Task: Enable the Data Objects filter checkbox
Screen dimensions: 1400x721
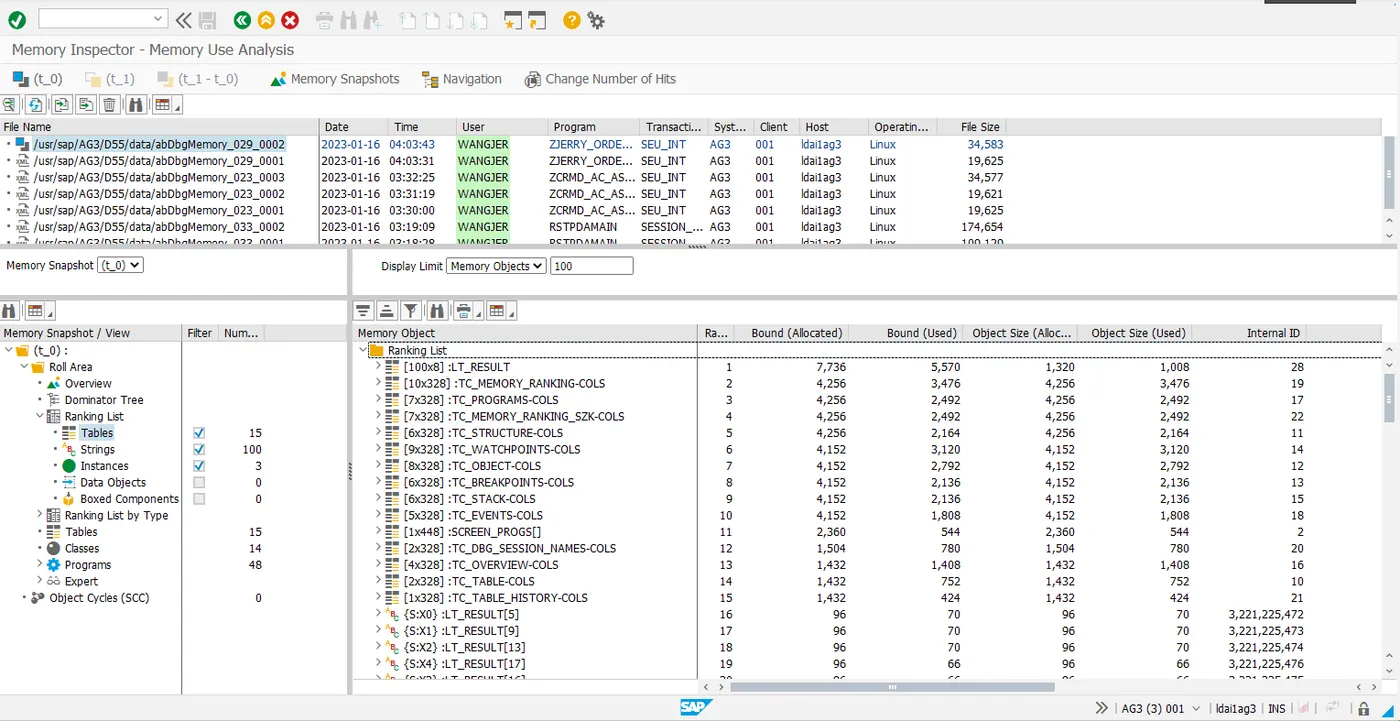Action: point(199,482)
